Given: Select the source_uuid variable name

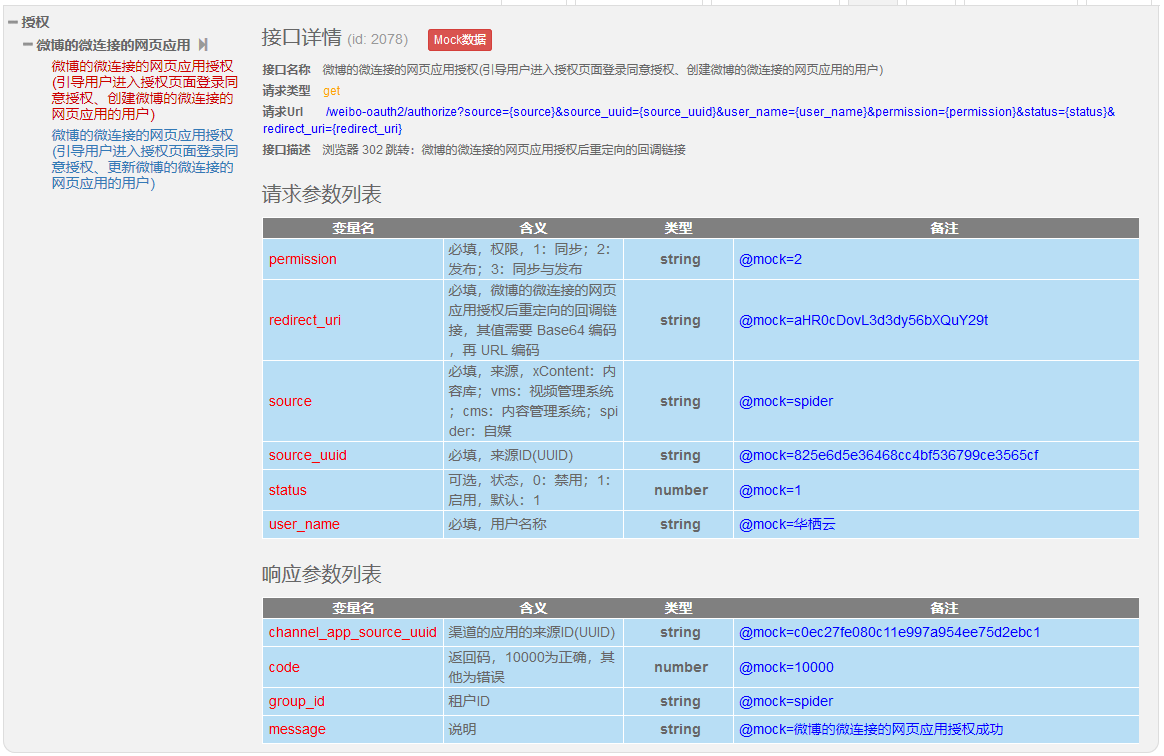Looking at the screenshot, I should click(x=308, y=455).
